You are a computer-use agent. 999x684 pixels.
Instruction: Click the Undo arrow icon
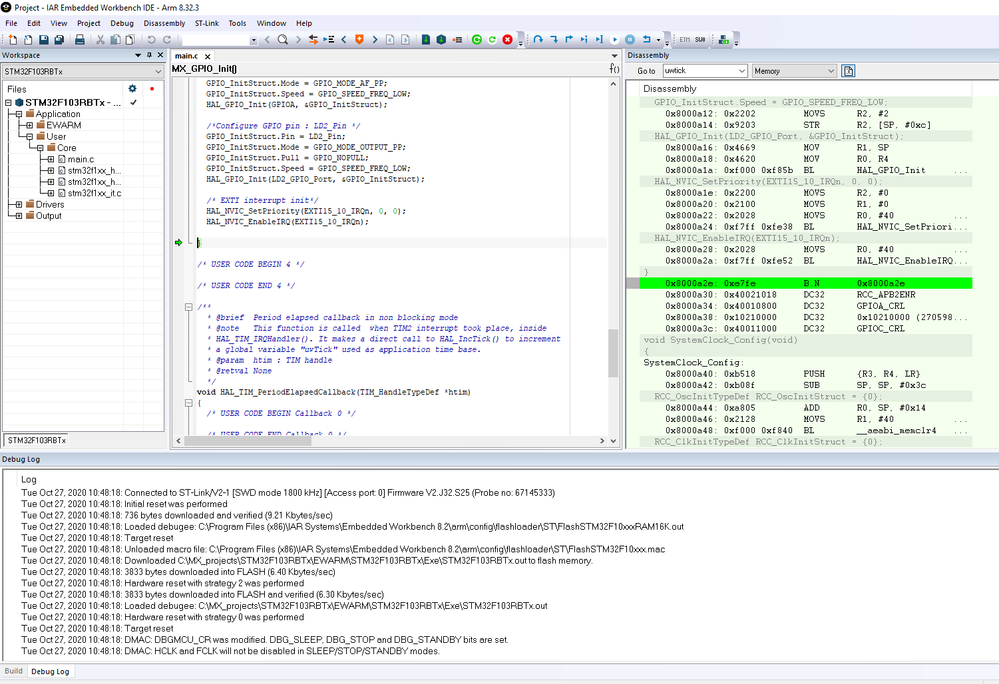click(152, 39)
